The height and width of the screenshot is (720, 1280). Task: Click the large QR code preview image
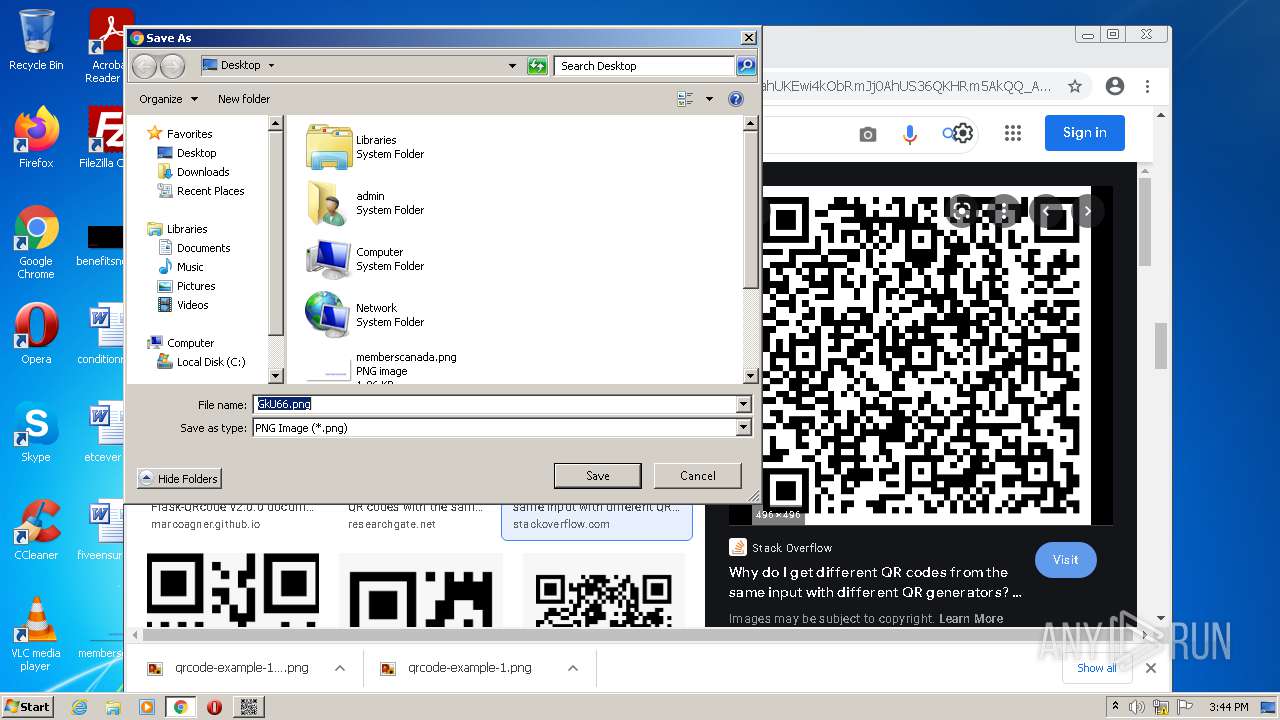[925, 355]
